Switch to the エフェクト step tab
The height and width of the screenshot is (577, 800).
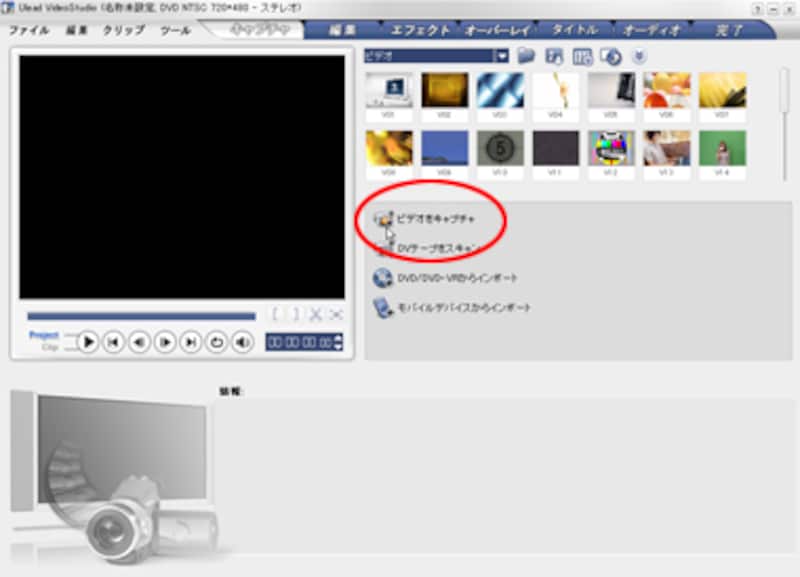420,30
